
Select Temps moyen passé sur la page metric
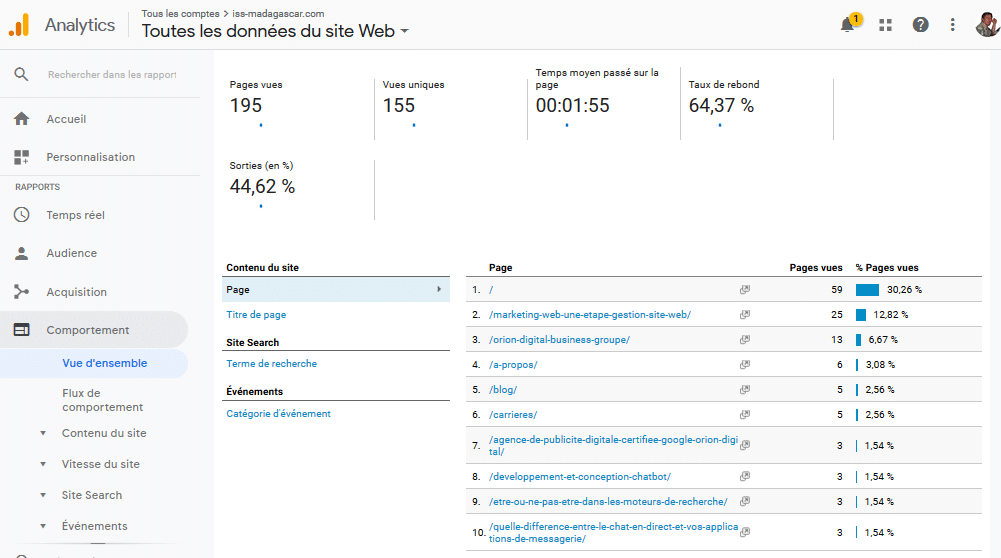(x=604, y=102)
